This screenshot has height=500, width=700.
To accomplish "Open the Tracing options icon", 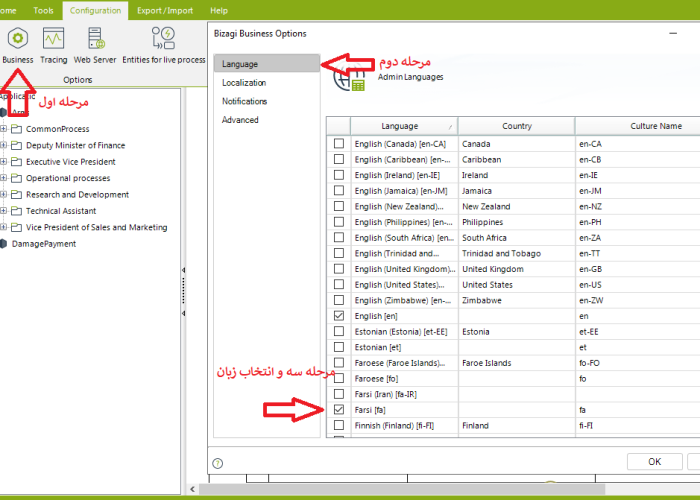I will pos(53,38).
